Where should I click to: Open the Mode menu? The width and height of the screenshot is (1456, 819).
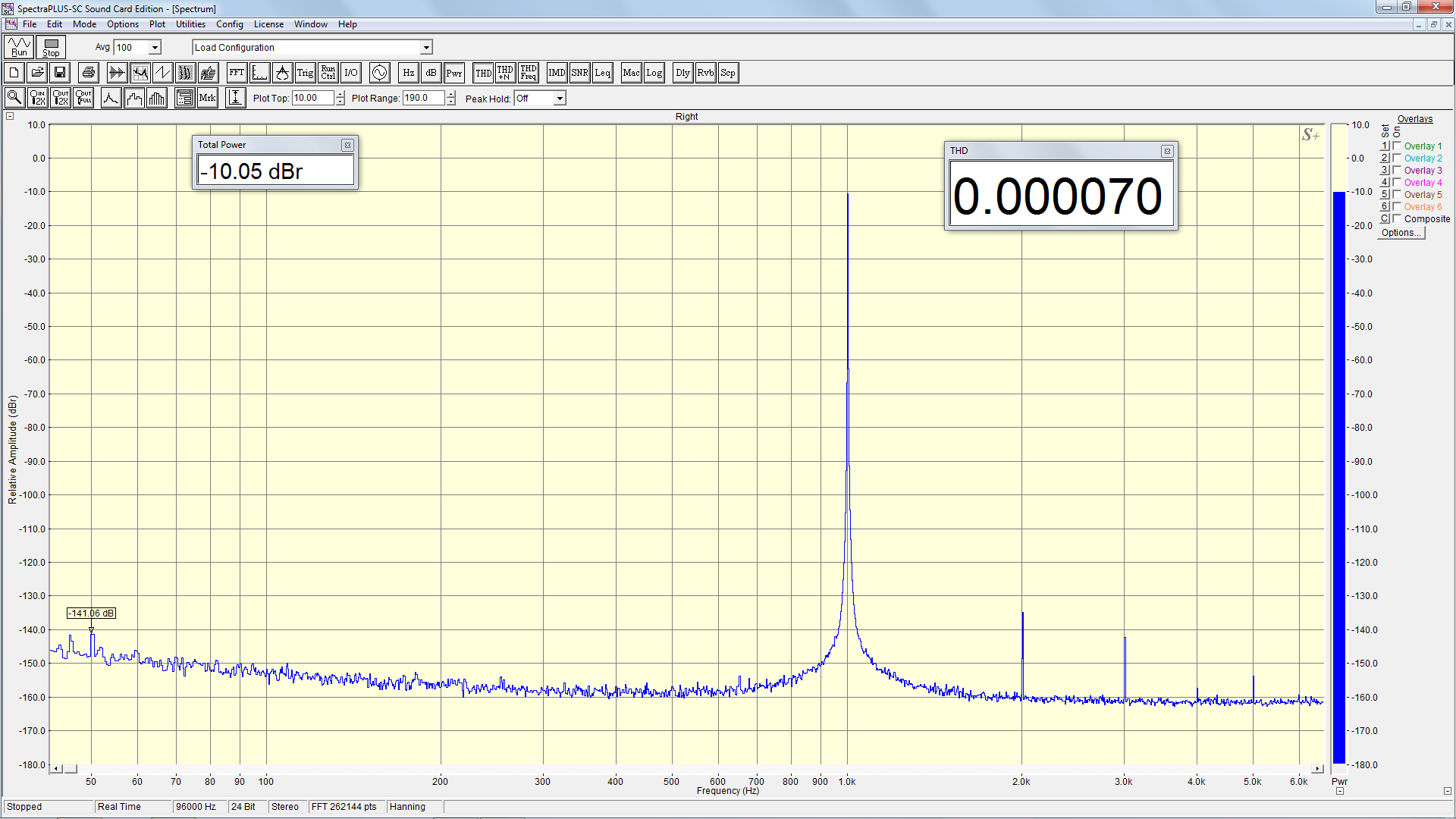coord(84,24)
